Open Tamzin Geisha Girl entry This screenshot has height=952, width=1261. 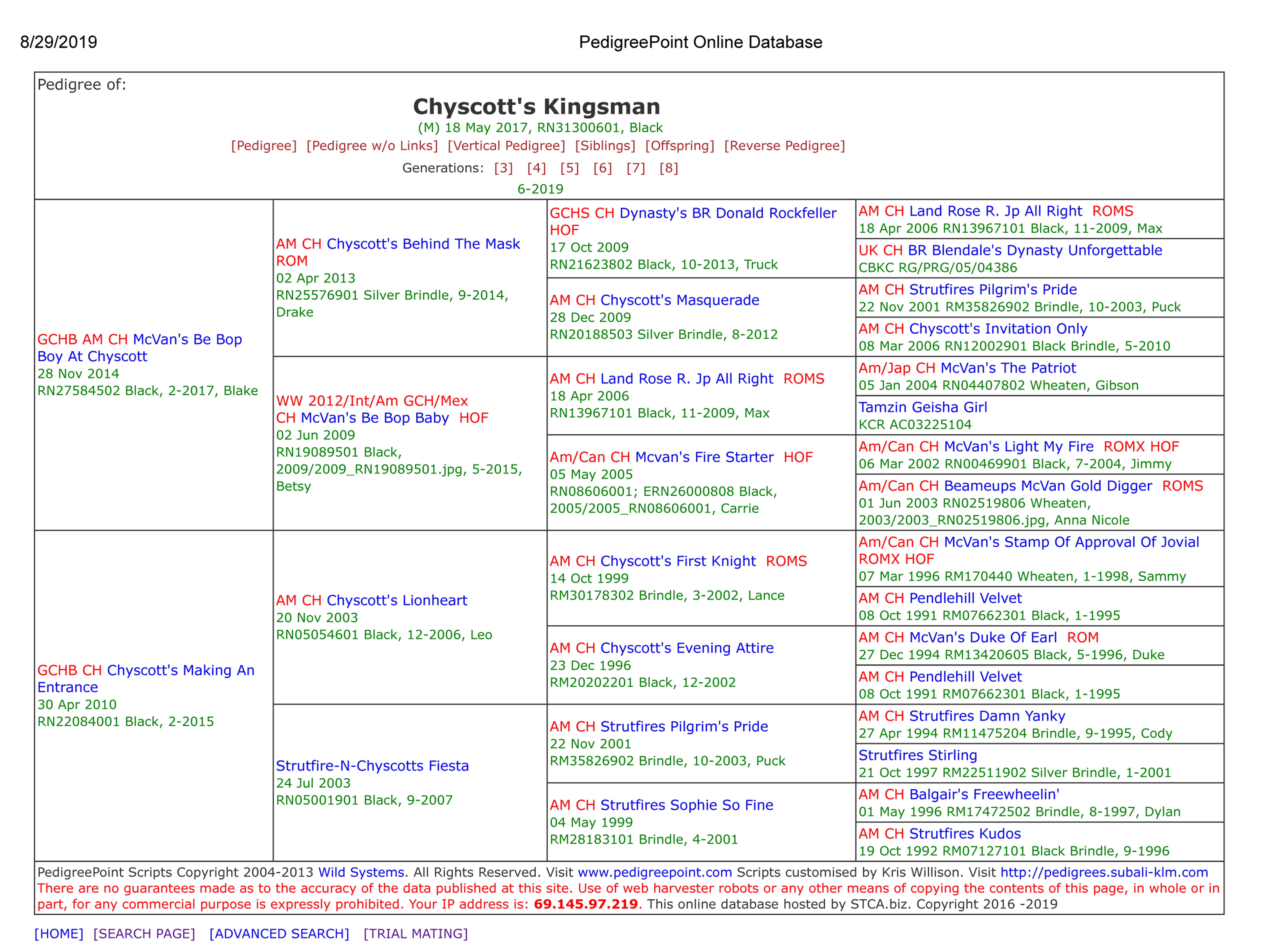coord(923,407)
